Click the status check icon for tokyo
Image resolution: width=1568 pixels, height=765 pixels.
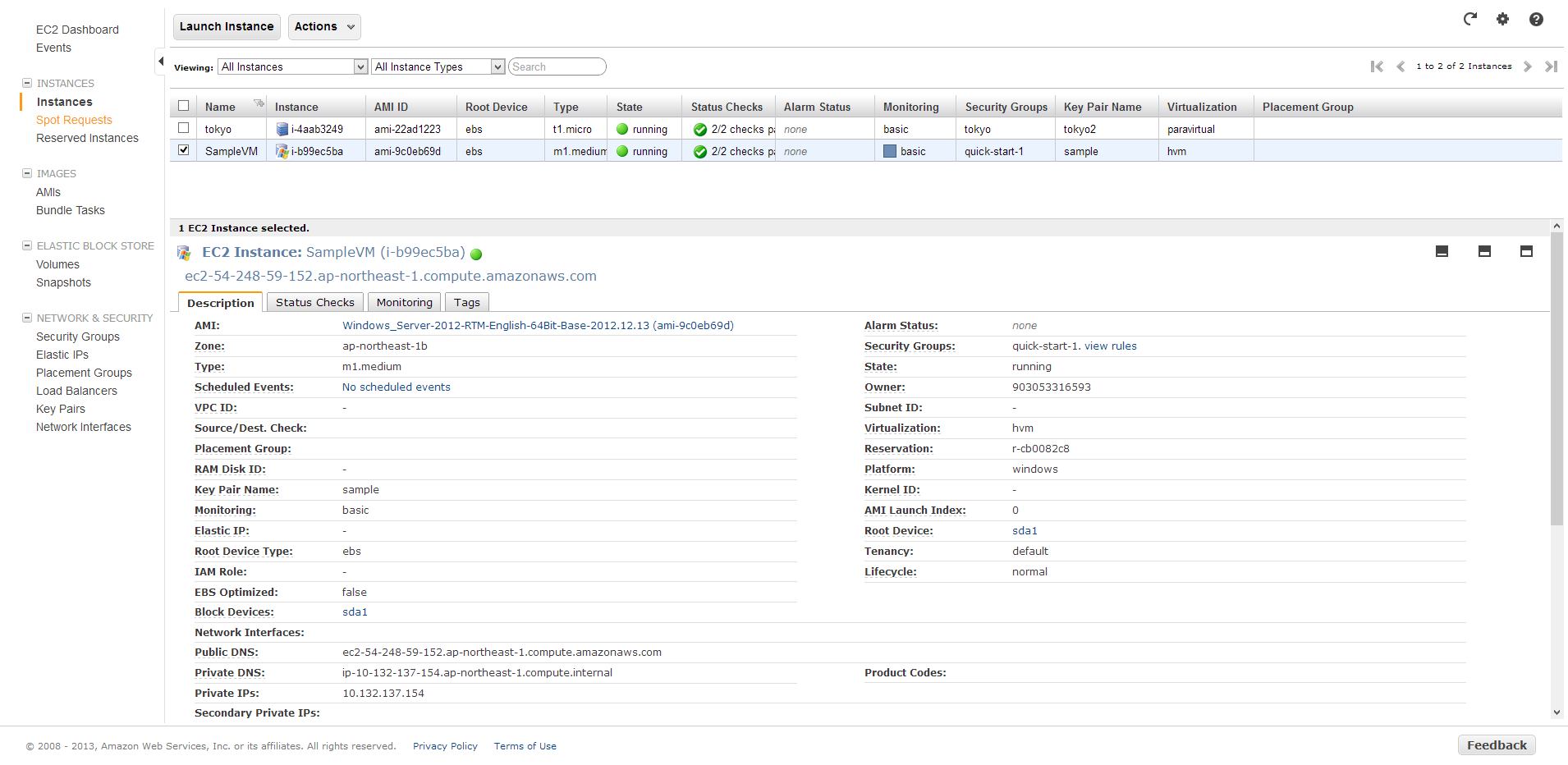(700, 130)
